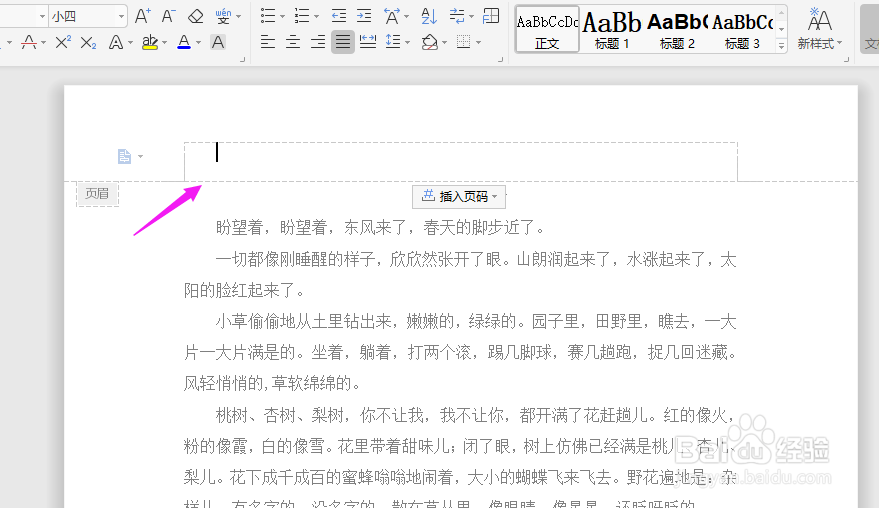Apply superscript X² formatting
This screenshot has width=879, height=508.
point(63,42)
